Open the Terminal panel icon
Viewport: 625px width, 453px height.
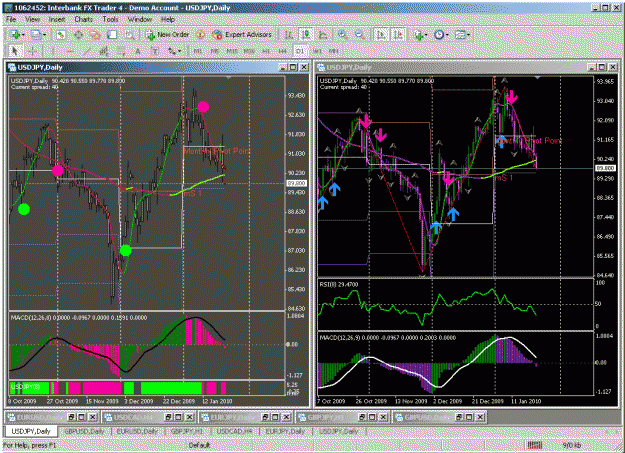(112, 35)
